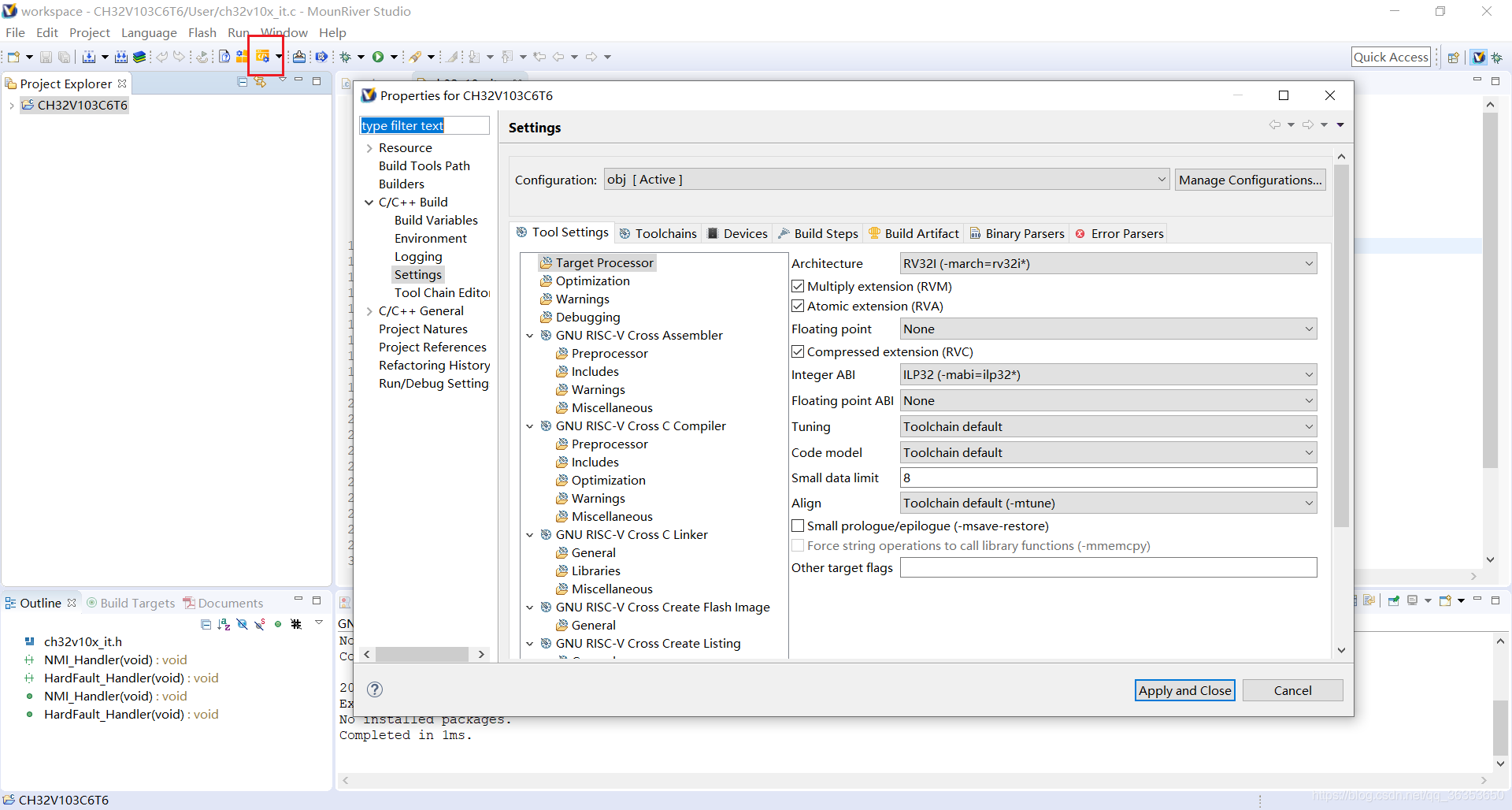Switch to Build Targets view tab

pos(131,603)
